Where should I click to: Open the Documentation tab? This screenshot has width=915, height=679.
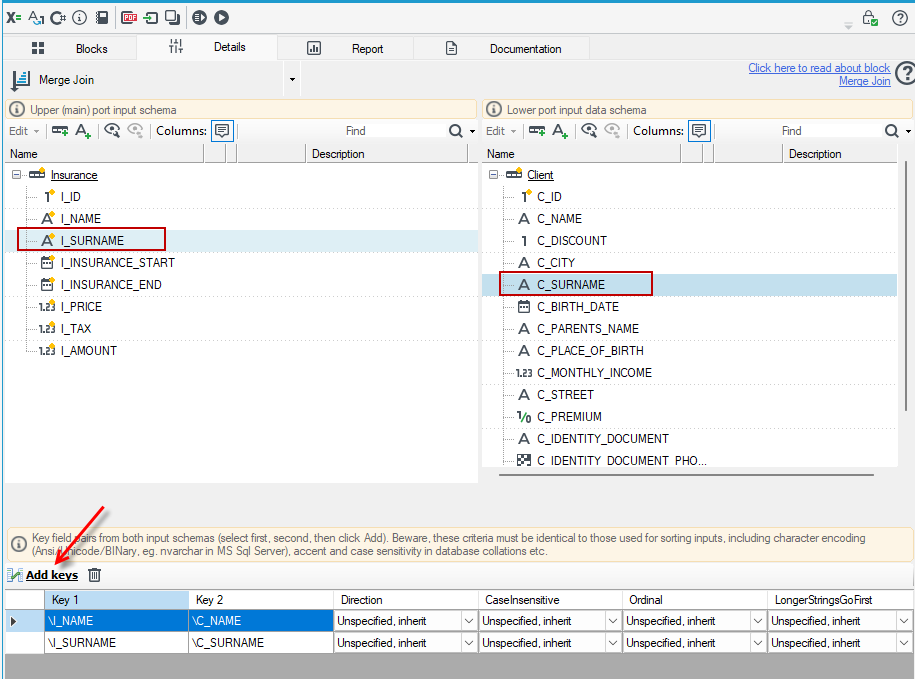(502, 48)
